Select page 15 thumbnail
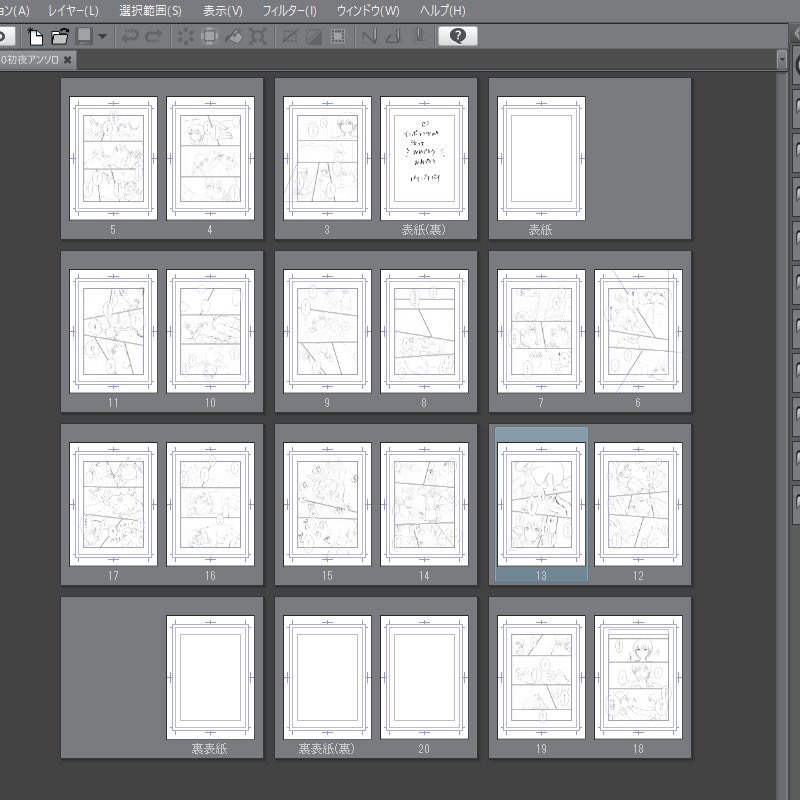 point(327,504)
